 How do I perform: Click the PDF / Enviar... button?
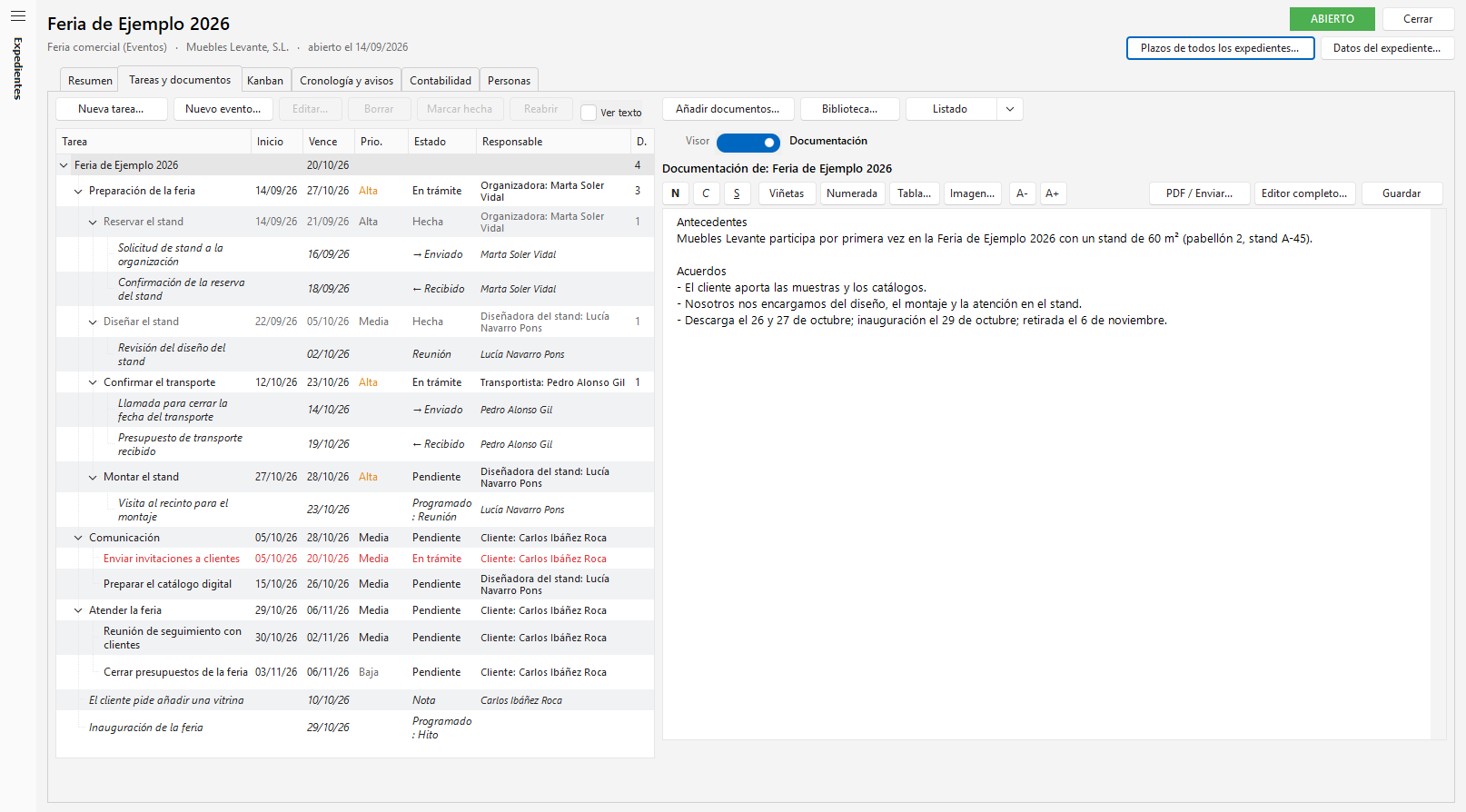1200,193
